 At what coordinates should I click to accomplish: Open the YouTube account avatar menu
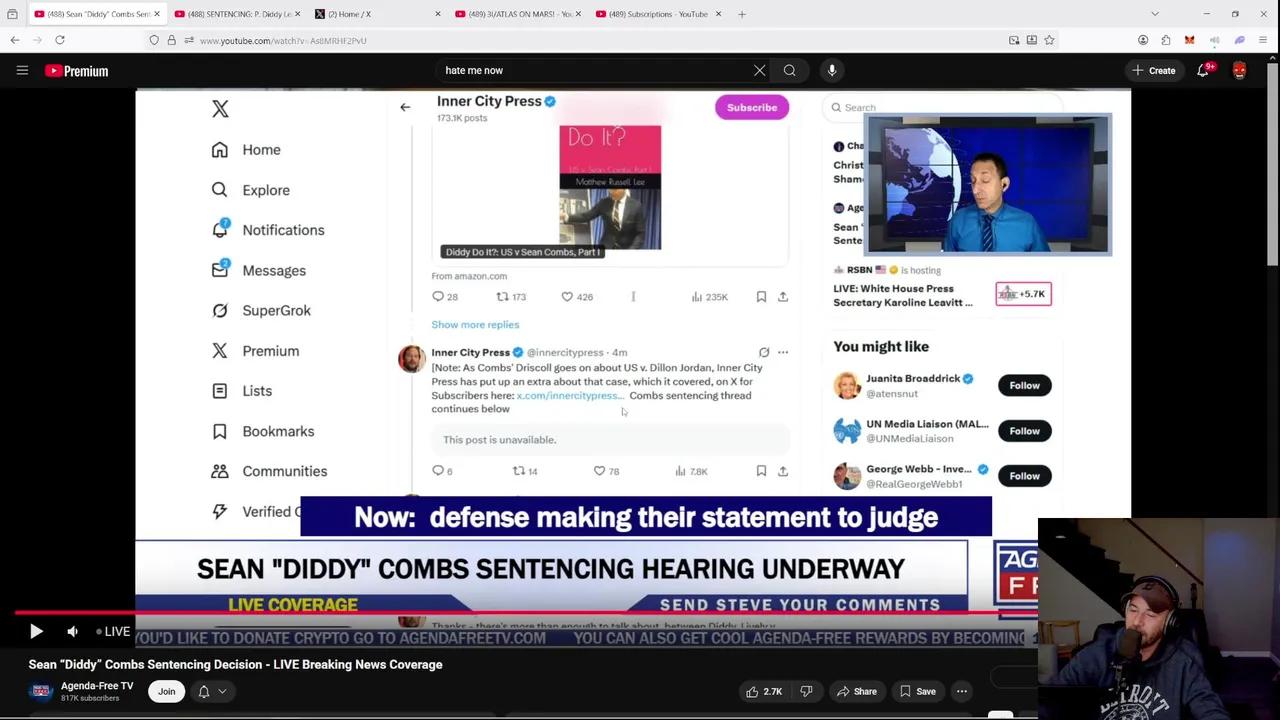click(1240, 70)
